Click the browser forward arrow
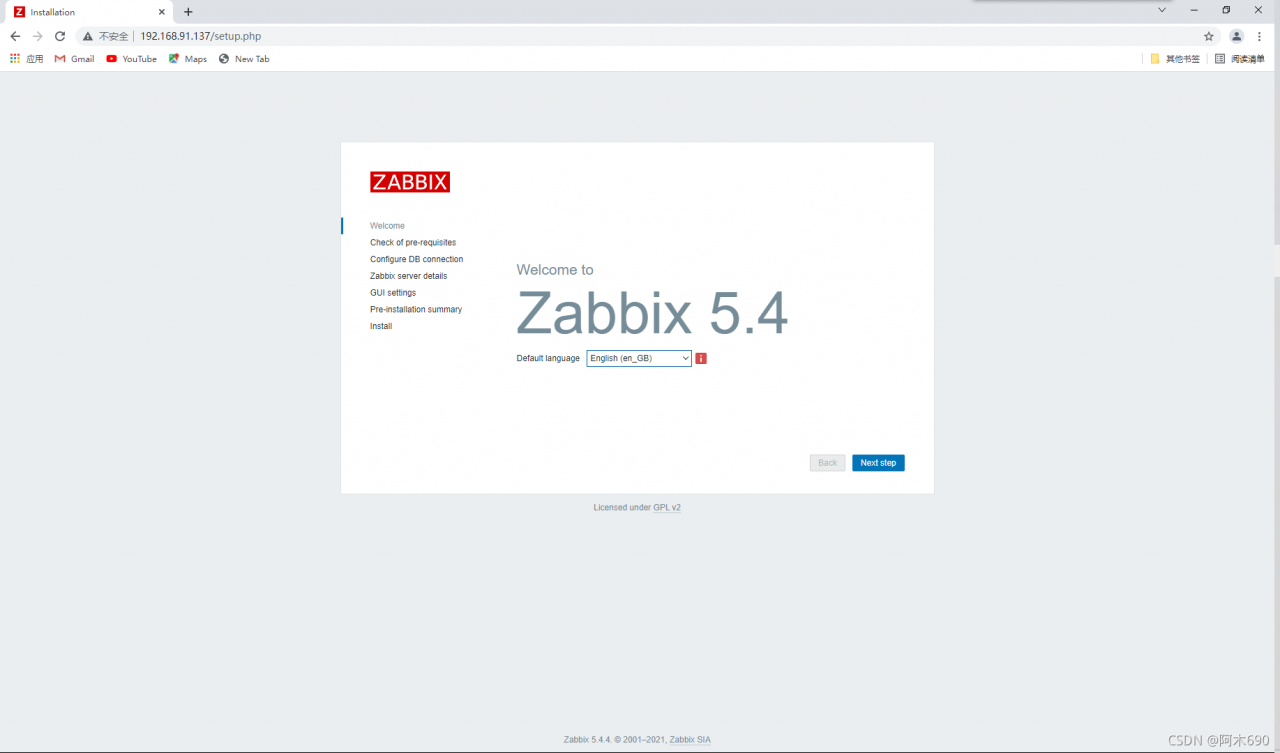 coord(38,36)
